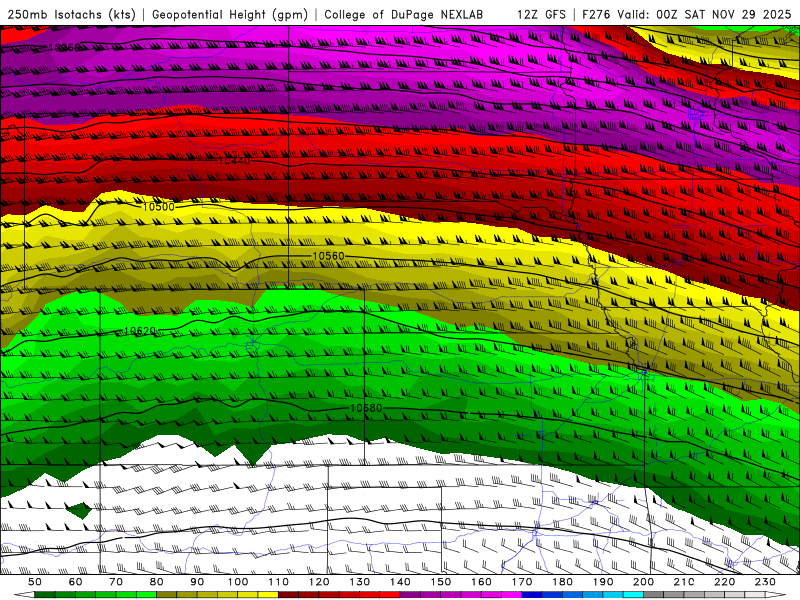Screen dimensions: 800x600
Task: Click the "250mb Isotachs (kts)" title text
Action: tap(71, 14)
